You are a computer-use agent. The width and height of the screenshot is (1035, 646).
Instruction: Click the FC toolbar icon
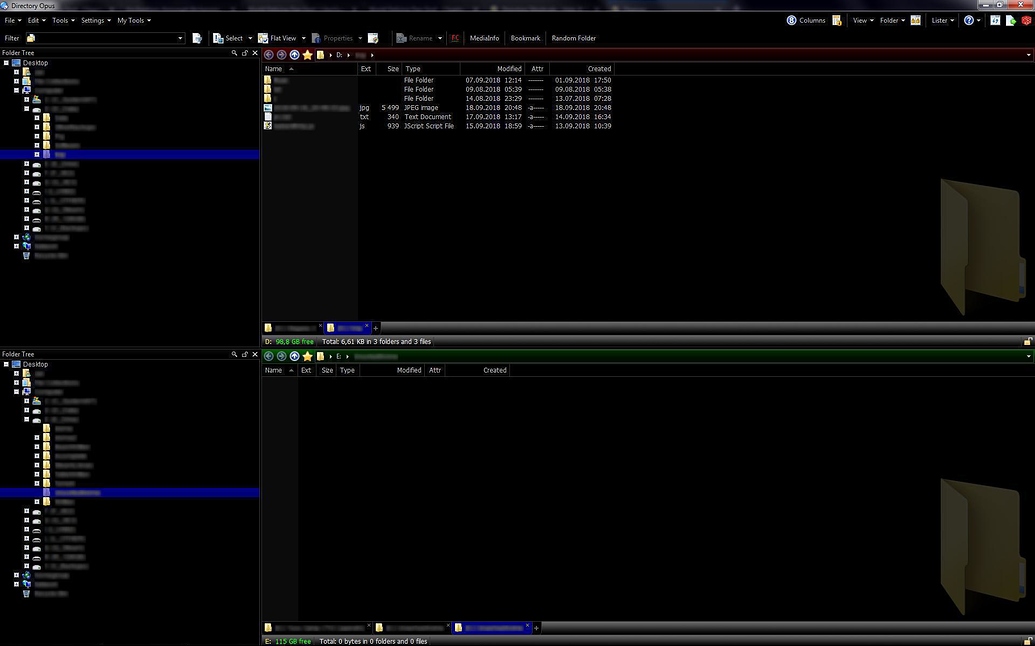point(455,38)
